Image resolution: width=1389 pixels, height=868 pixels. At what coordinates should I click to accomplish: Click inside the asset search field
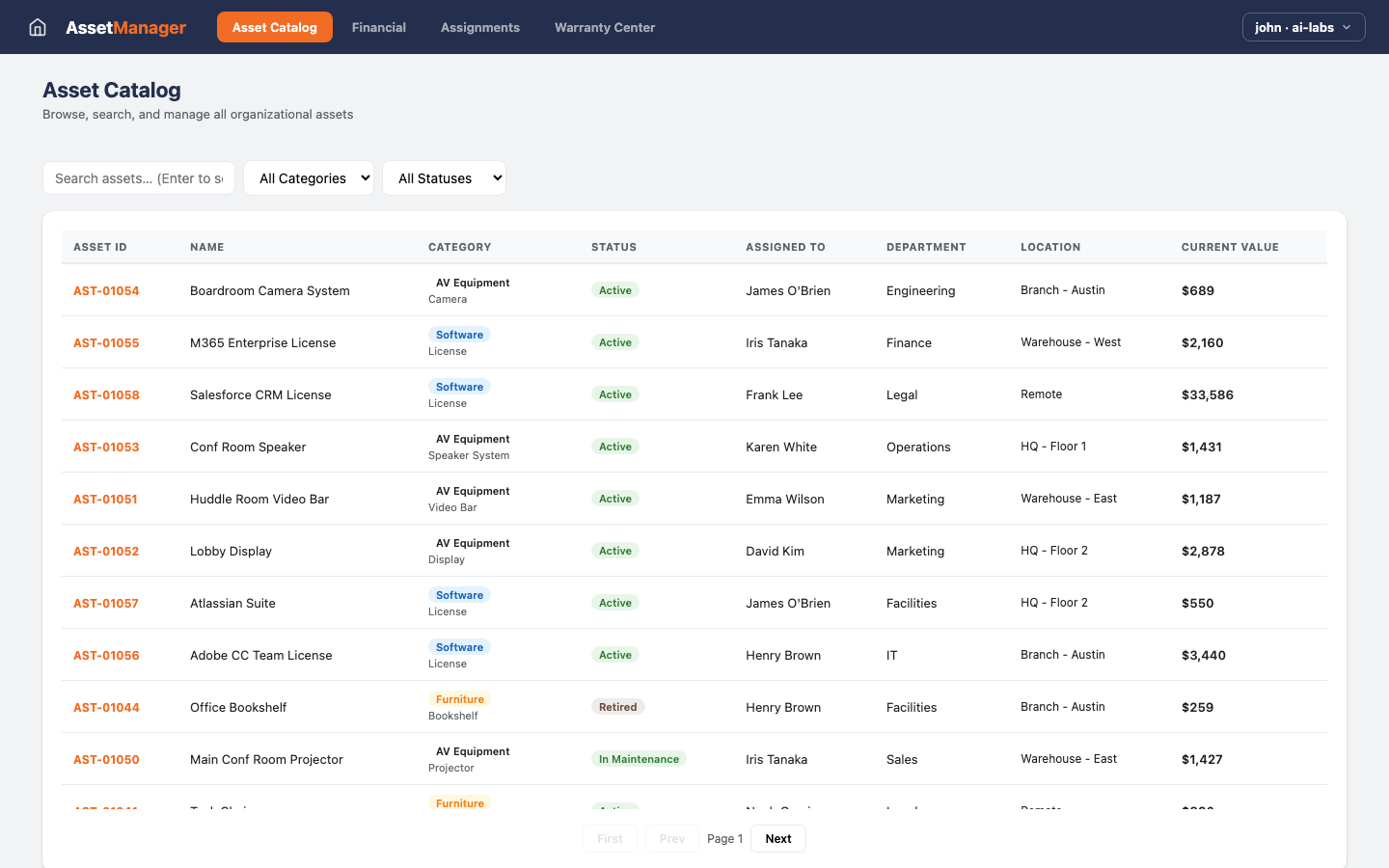pos(138,177)
